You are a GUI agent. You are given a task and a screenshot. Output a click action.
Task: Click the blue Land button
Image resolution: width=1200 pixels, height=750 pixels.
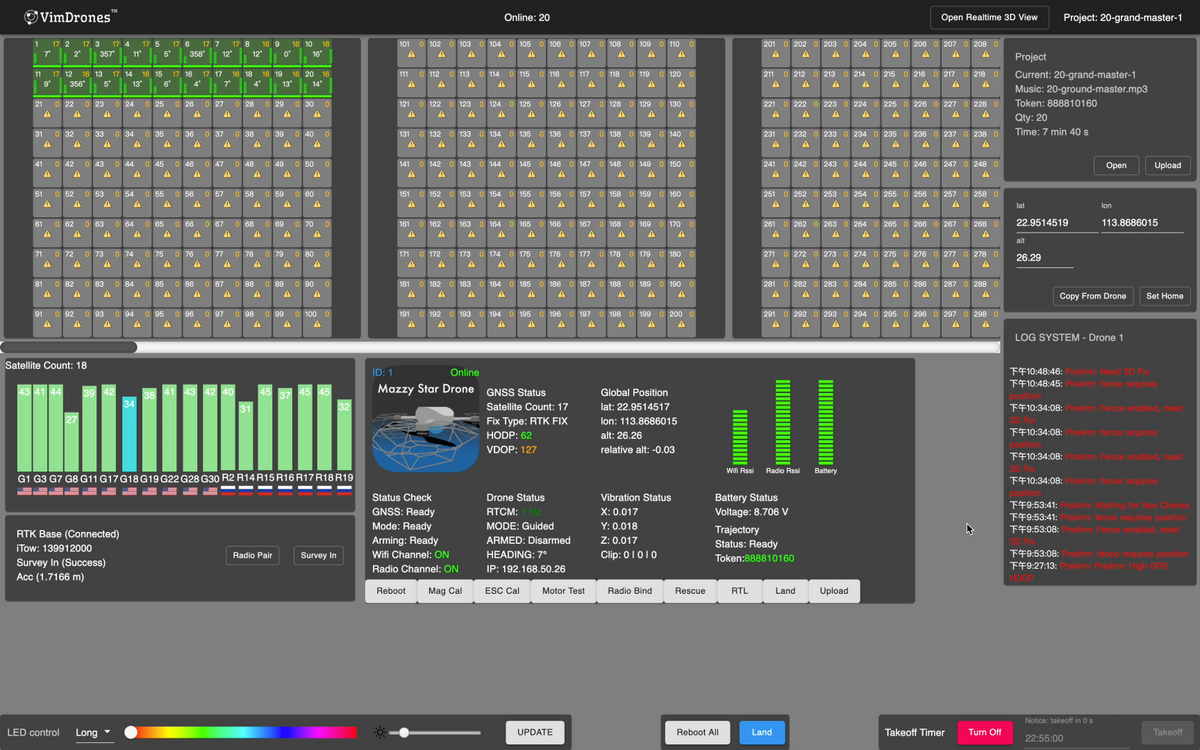pyautogui.click(x=762, y=732)
